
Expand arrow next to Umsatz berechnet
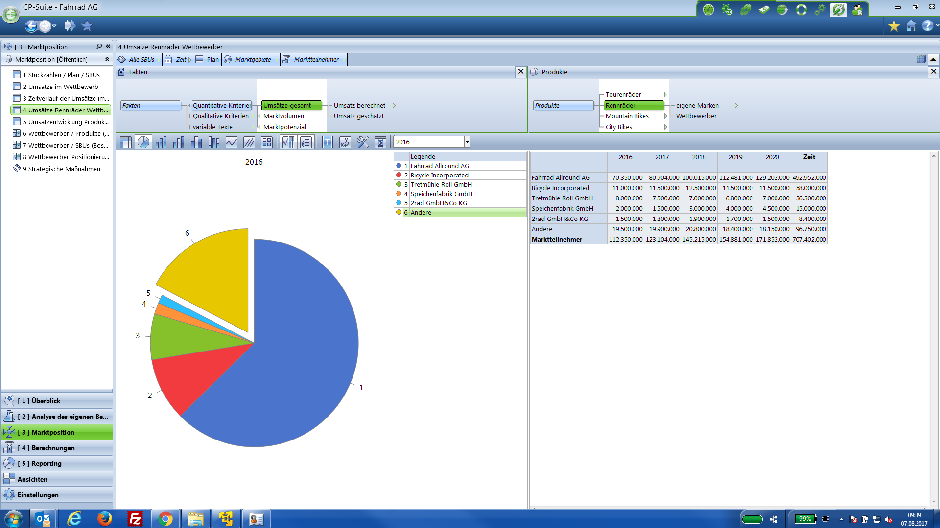(394, 105)
